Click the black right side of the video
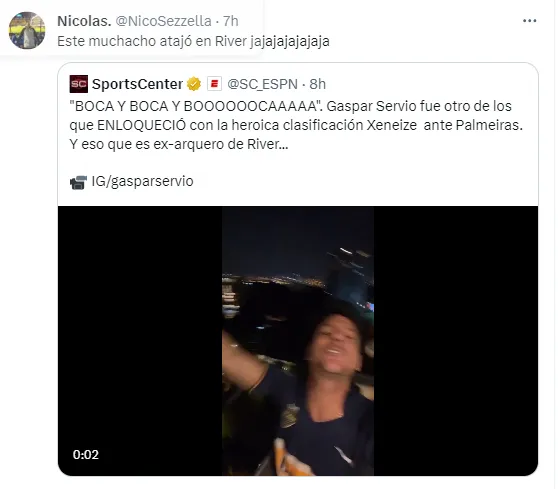The image size is (558, 489). coord(456,341)
